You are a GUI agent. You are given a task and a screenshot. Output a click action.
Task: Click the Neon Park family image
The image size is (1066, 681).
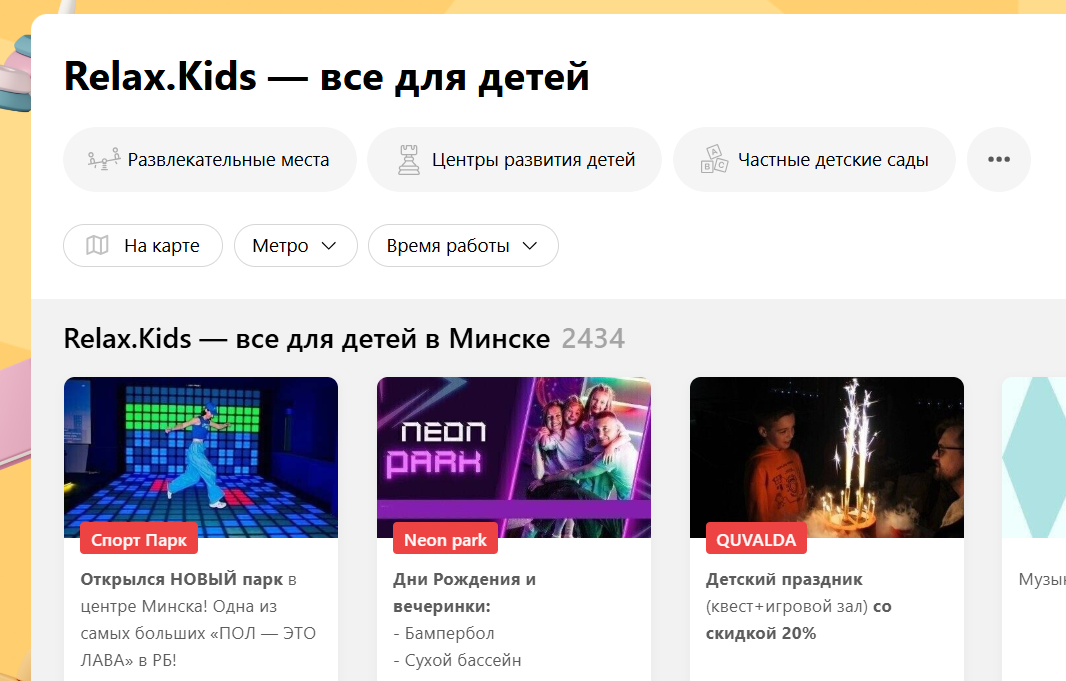pos(514,457)
